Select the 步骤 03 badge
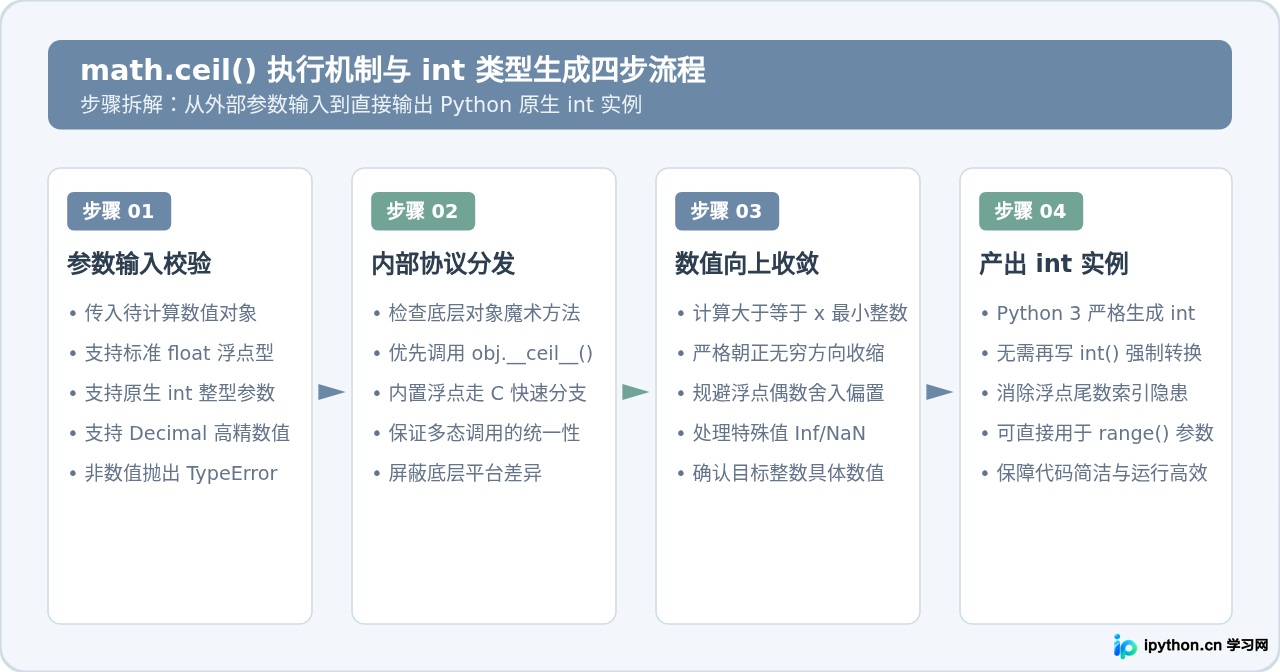Image resolution: width=1280 pixels, height=672 pixels. point(727,211)
